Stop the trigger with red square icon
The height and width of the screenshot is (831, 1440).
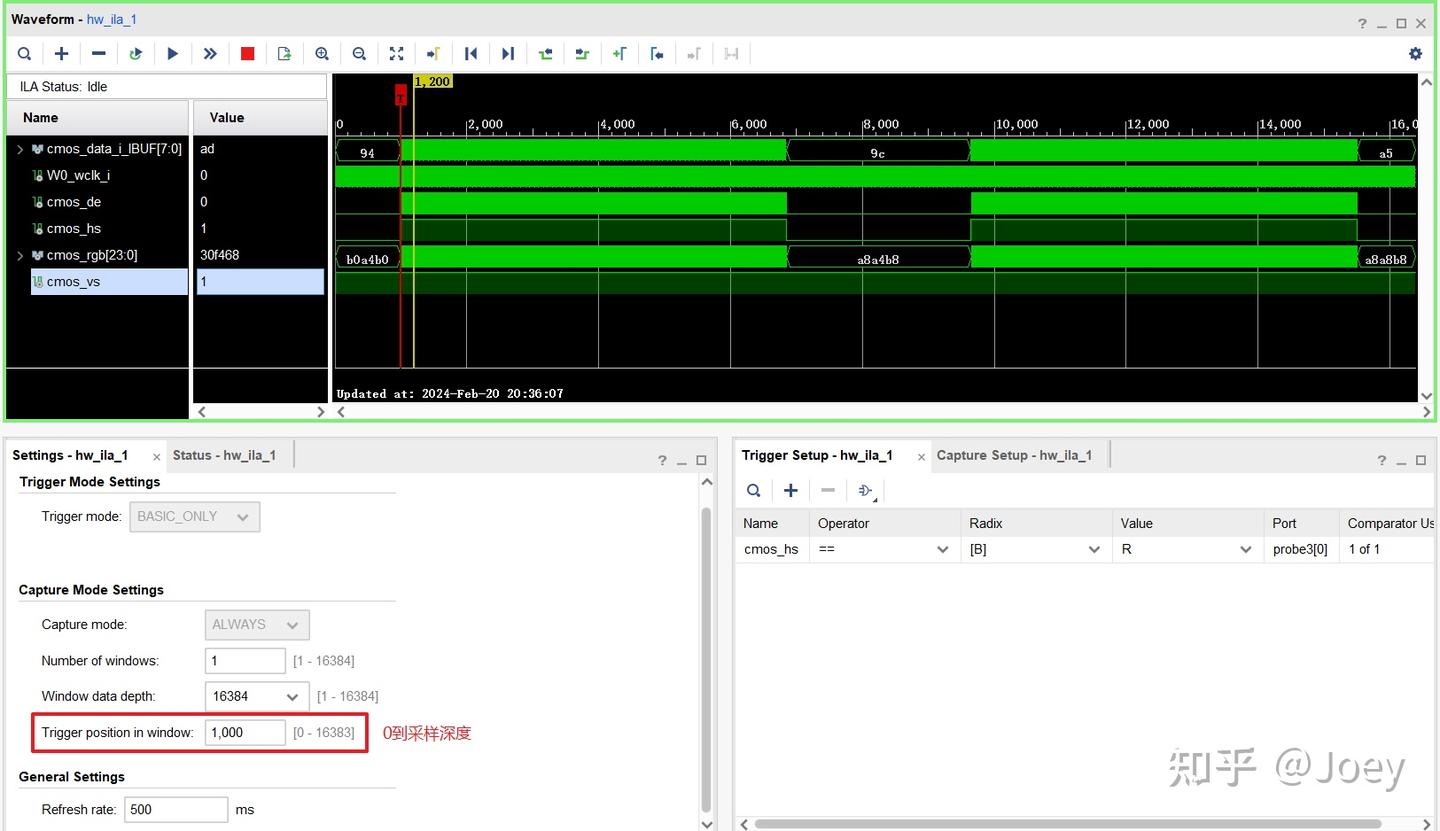tap(247, 53)
